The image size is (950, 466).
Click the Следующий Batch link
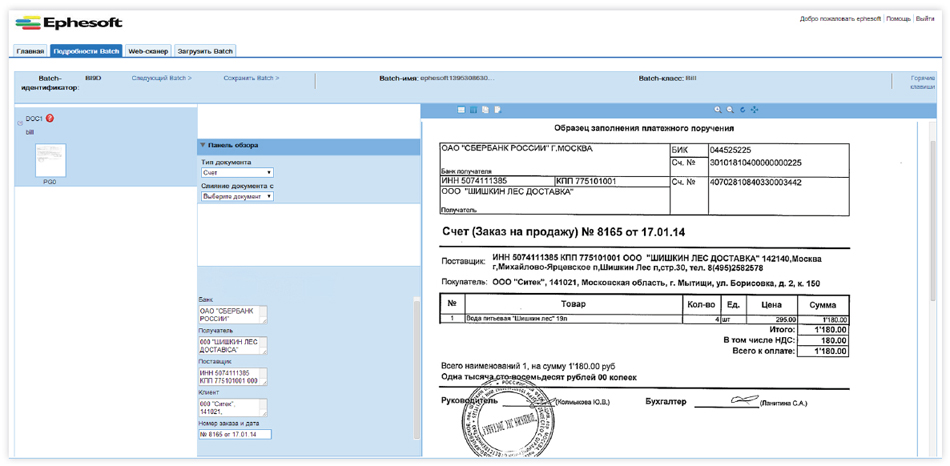coord(162,78)
